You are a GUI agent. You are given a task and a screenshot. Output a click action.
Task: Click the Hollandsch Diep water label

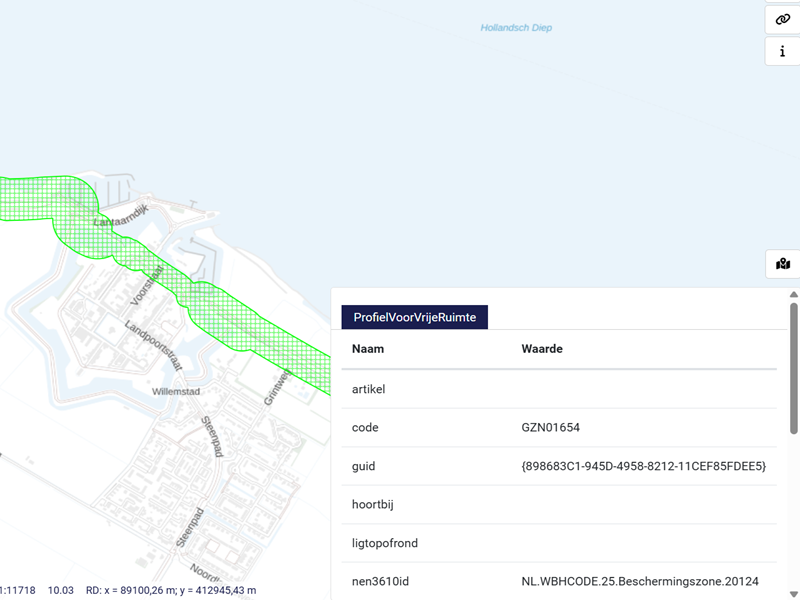point(516,28)
